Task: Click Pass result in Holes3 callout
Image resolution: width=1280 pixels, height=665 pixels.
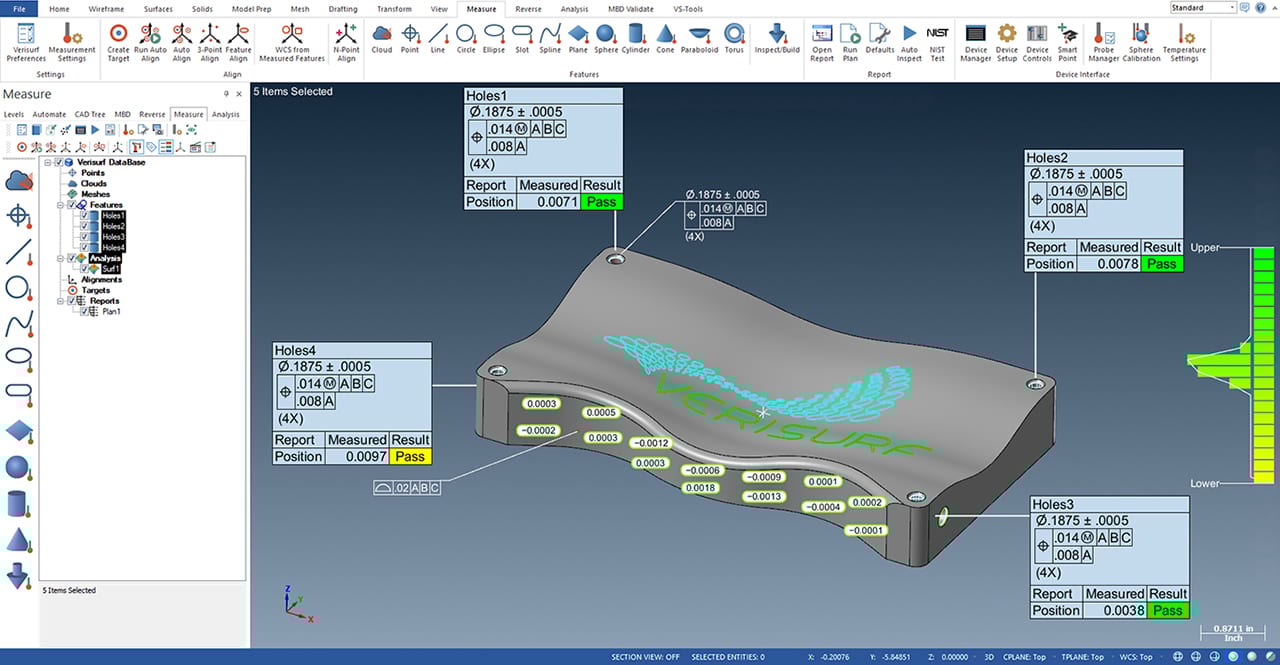Action: coord(1167,610)
